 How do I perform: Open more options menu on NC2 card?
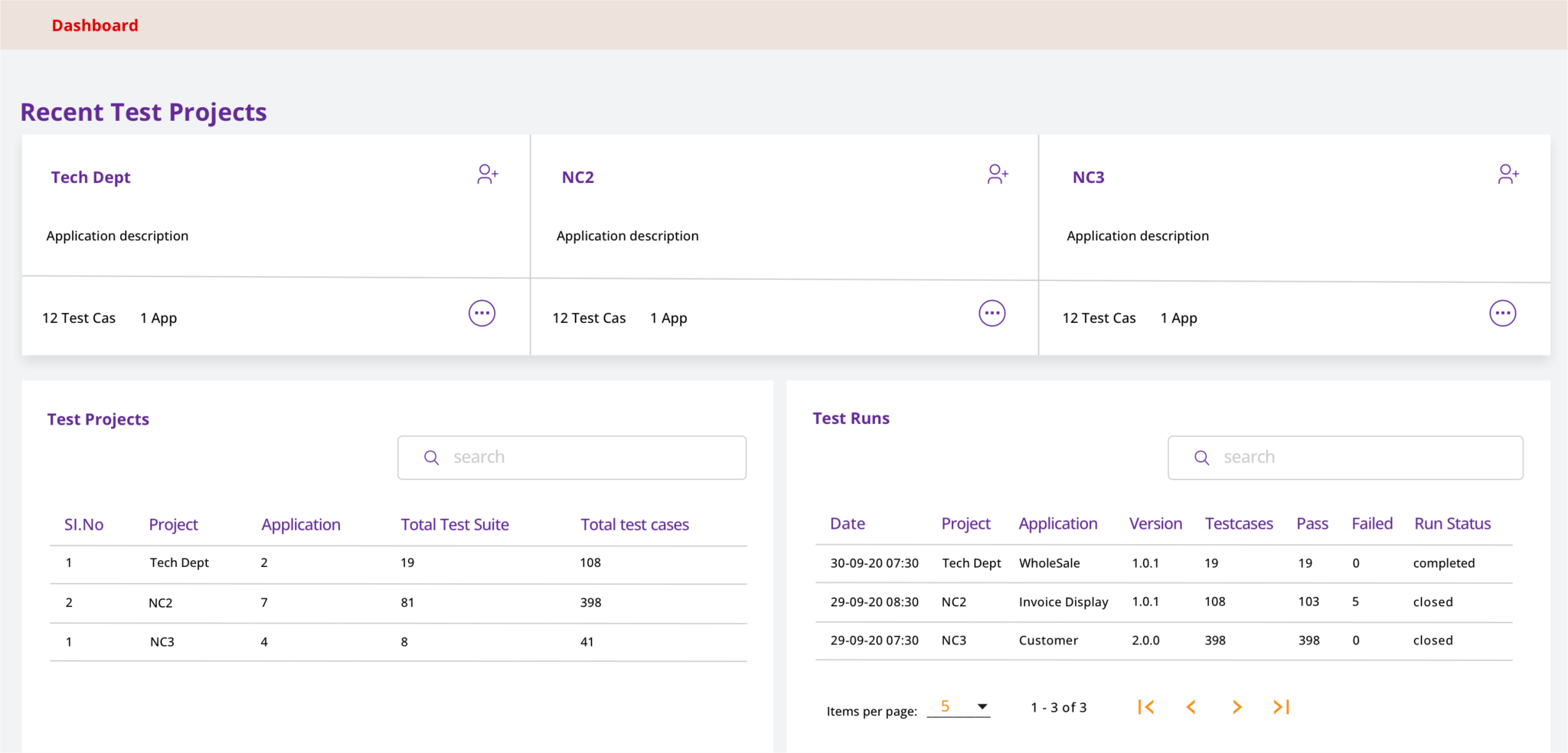[x=991, y=313]
